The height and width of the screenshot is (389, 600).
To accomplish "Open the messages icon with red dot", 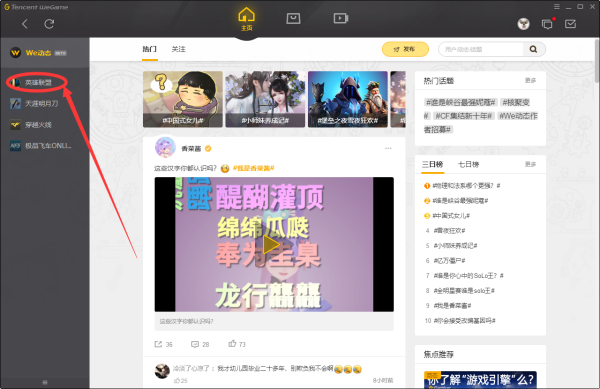I will pyautogui.click(x=548, y=24).
